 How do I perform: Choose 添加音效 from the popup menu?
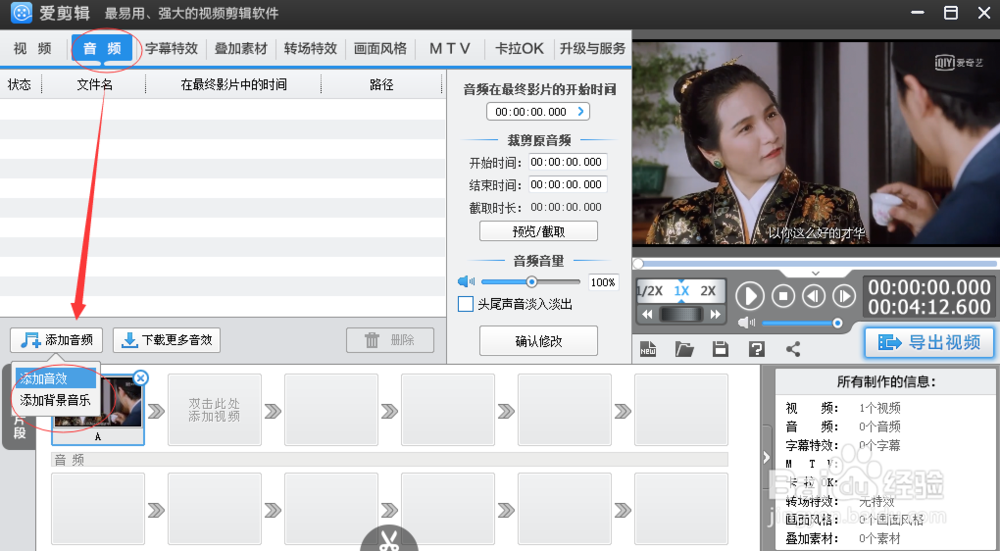point(55,379)
